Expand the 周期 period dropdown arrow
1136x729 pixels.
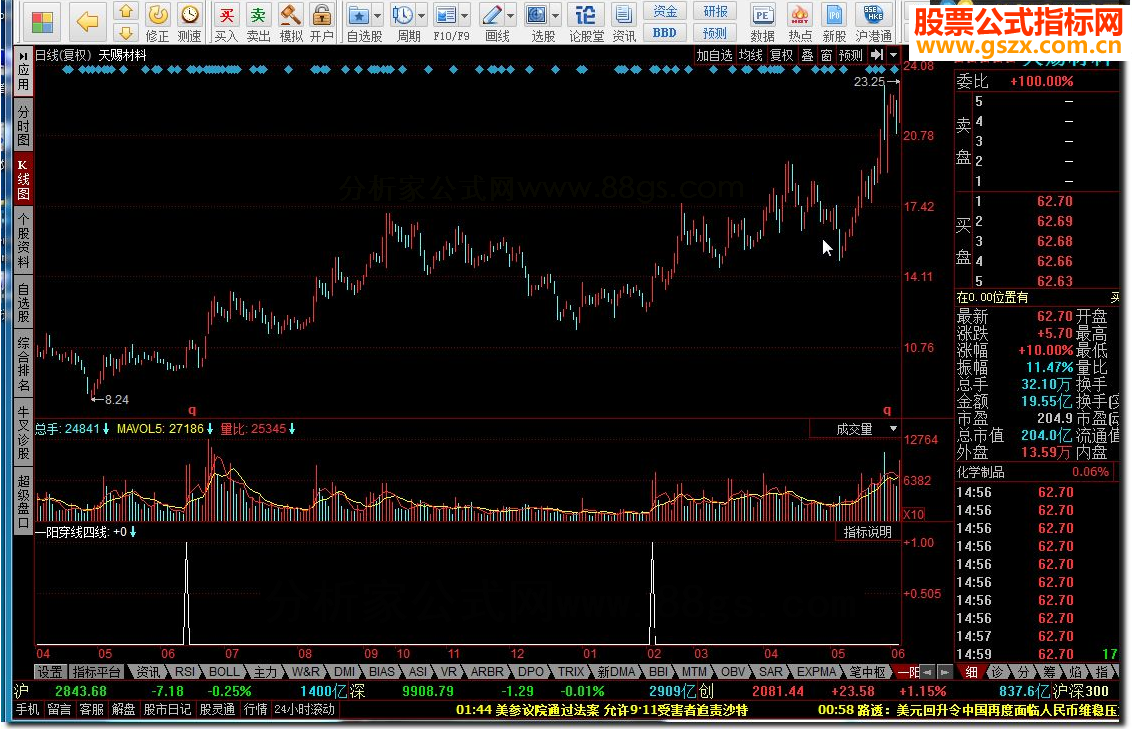422,16
